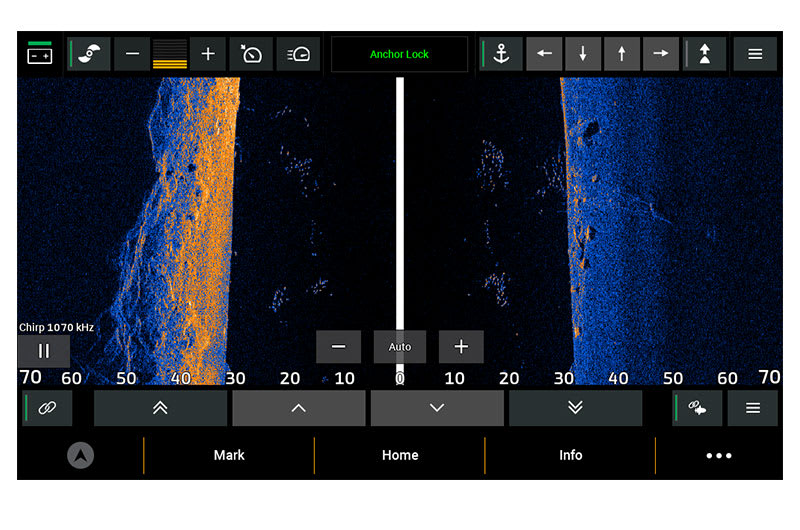Jog anchor position left with arrow
This screenshot has height=530, width=800.
click(544, 54)
